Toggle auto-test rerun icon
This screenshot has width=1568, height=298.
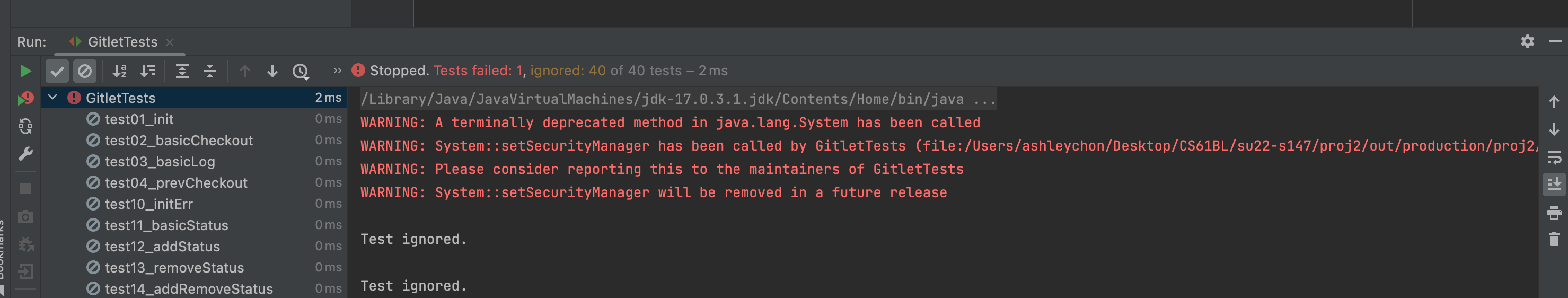25,126
